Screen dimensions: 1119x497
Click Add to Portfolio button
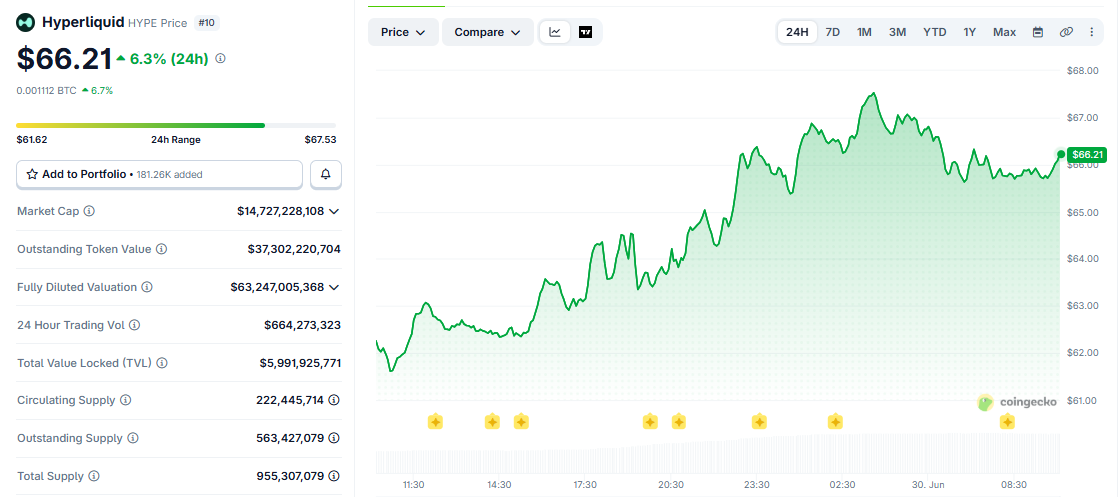tap(159, 174)
